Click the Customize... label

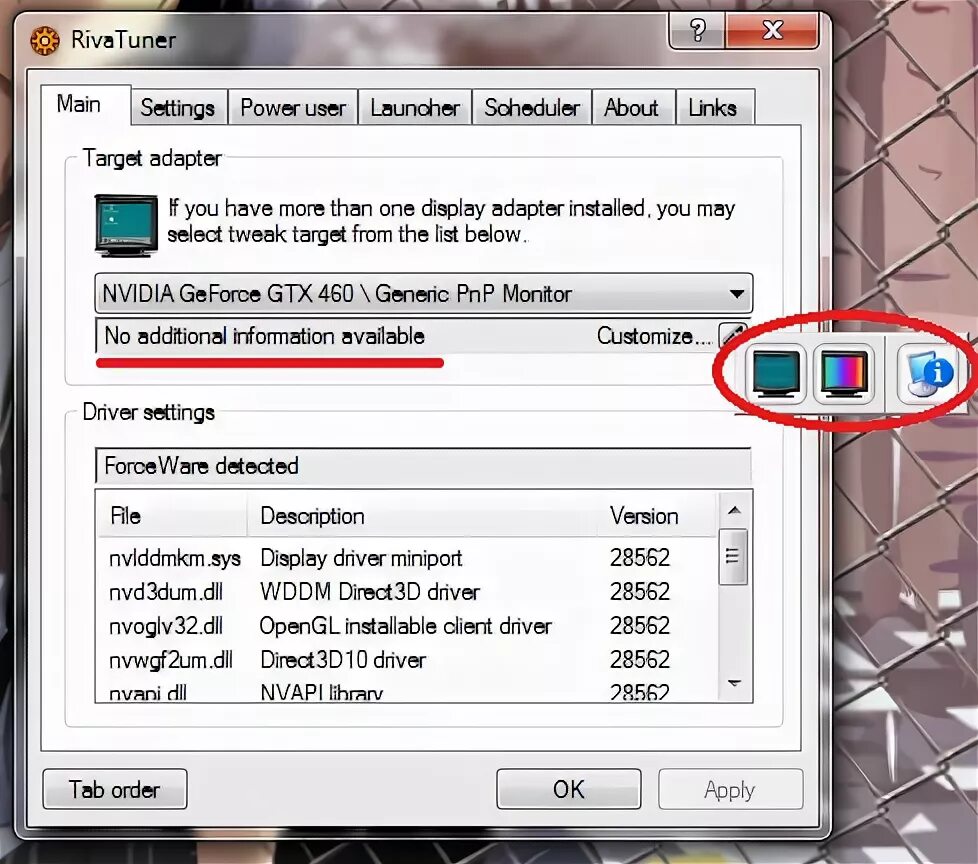(x=654, y=336)
